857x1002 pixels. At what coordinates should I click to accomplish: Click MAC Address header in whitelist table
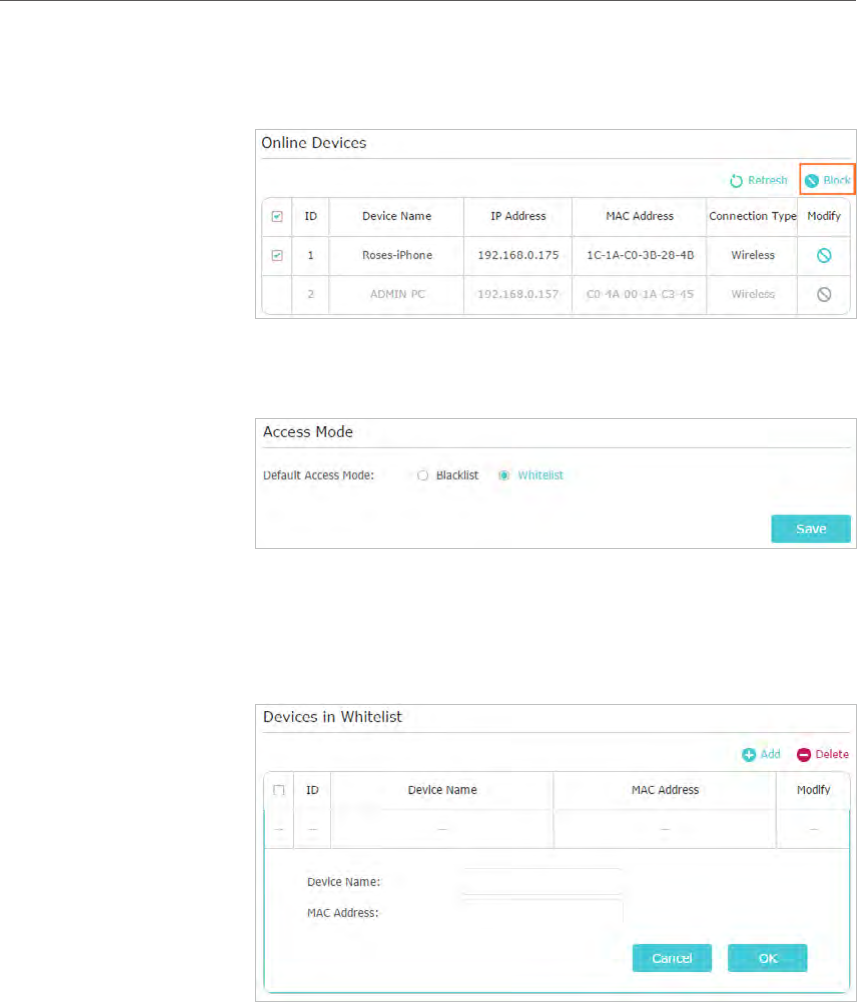coord(665,790)
